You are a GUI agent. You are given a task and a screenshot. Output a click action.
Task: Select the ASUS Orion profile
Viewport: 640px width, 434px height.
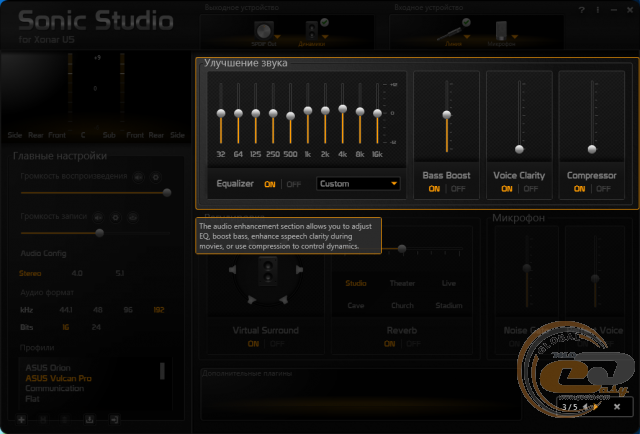coord(48,368)
